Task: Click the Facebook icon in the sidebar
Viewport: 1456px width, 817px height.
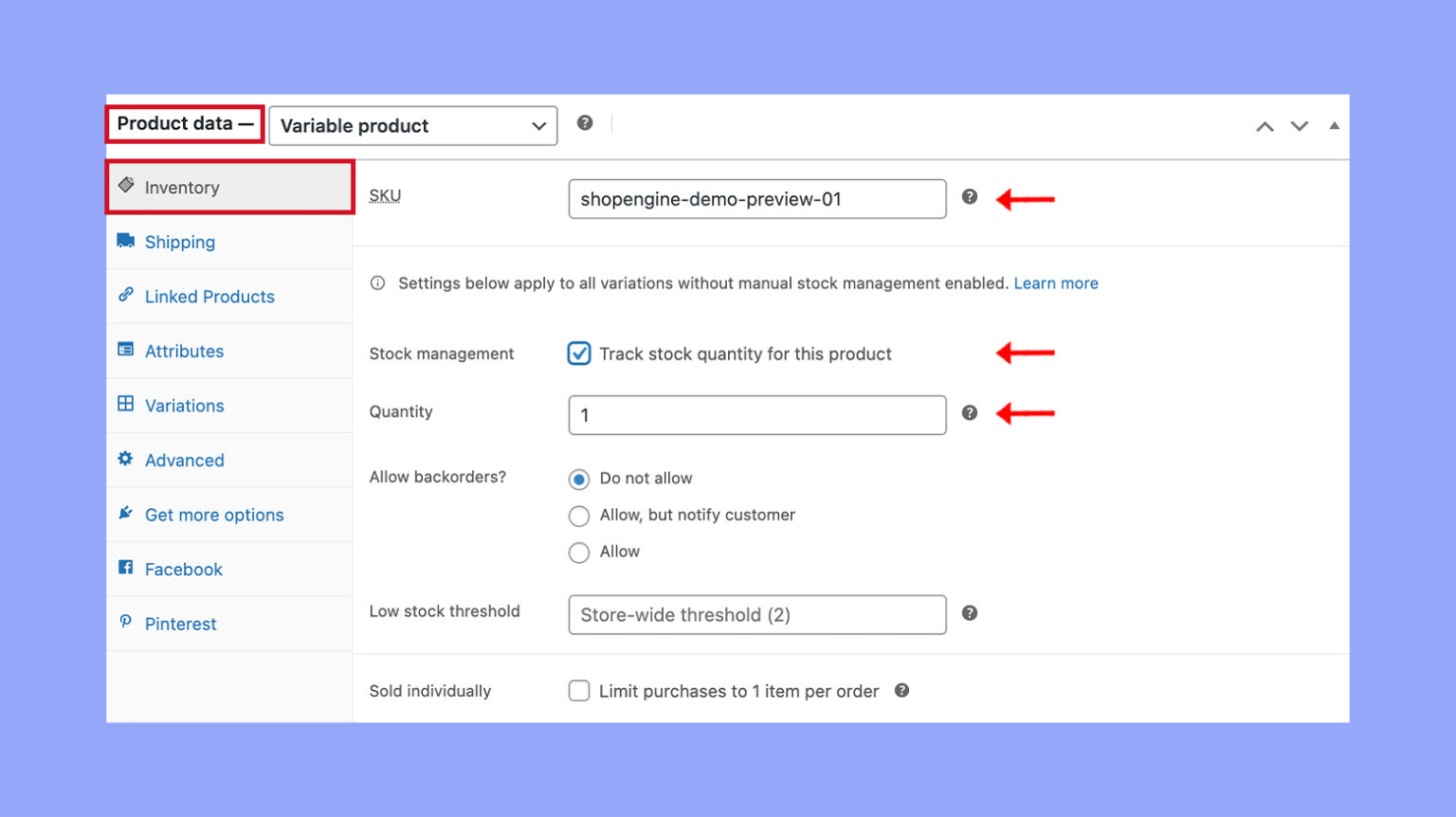Action: 126,568
